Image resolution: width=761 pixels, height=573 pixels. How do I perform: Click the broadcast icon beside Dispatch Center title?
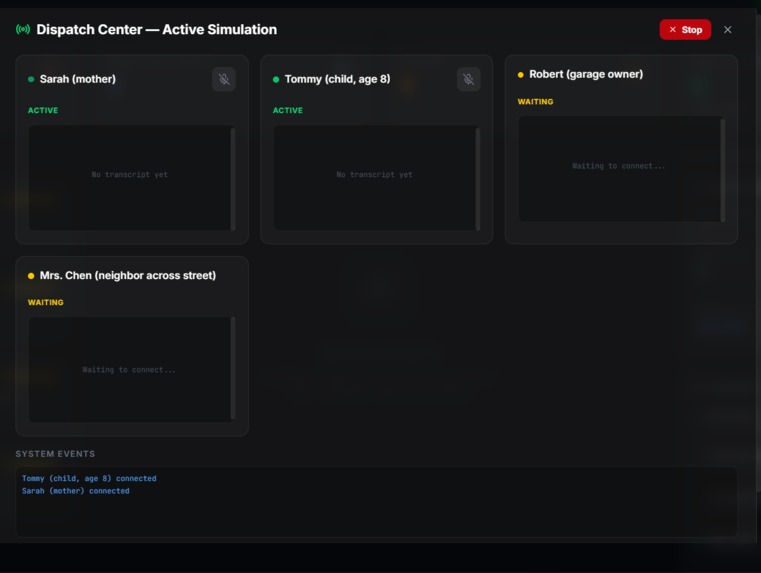tap(23, 30)
